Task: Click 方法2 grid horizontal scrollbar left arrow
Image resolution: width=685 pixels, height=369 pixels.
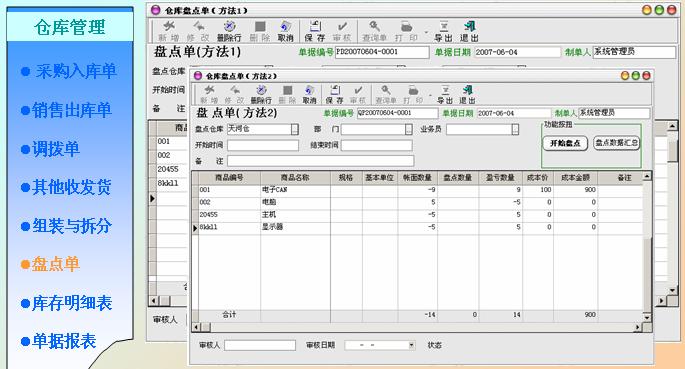Action: 196,327
